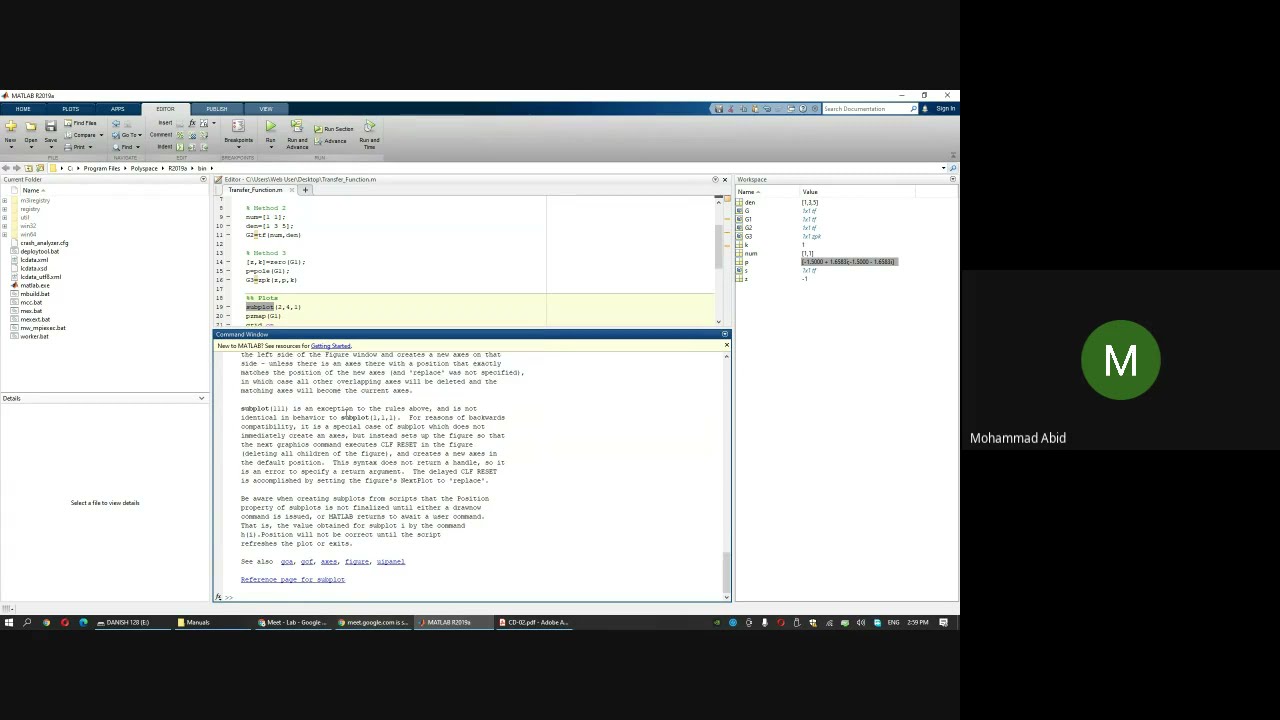Click the Sign In link
This screenshot has width=1280, height=720.
[945, 109]
